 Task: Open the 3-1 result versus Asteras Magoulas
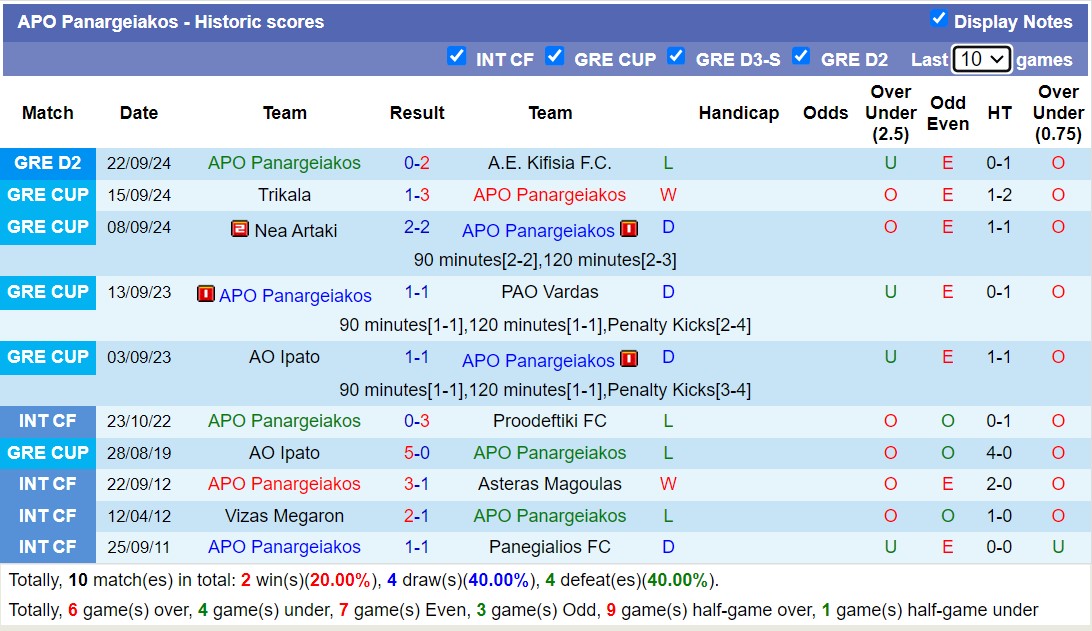(x=417, y=484)
